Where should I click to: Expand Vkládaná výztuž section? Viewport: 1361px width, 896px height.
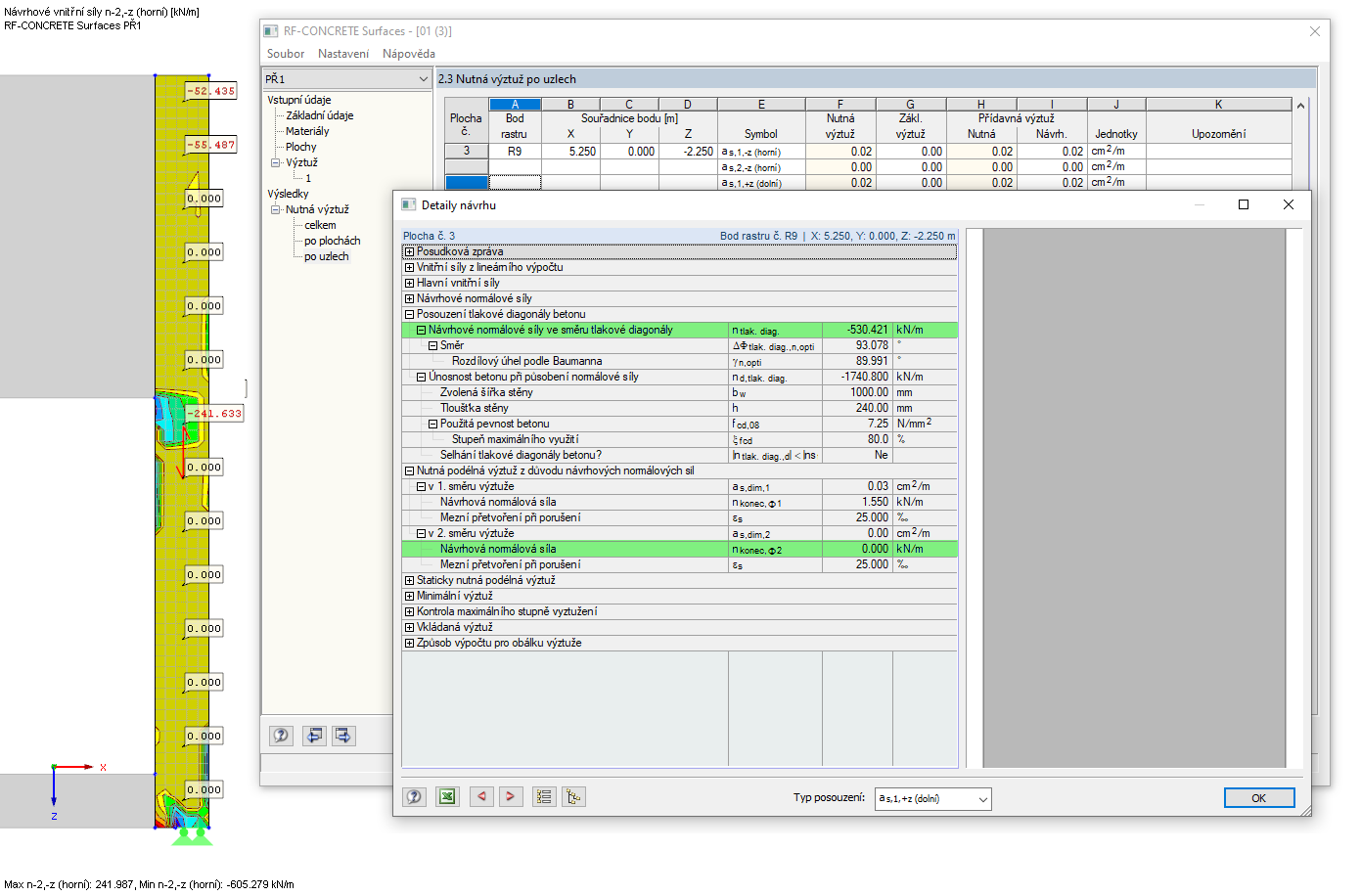410,627
